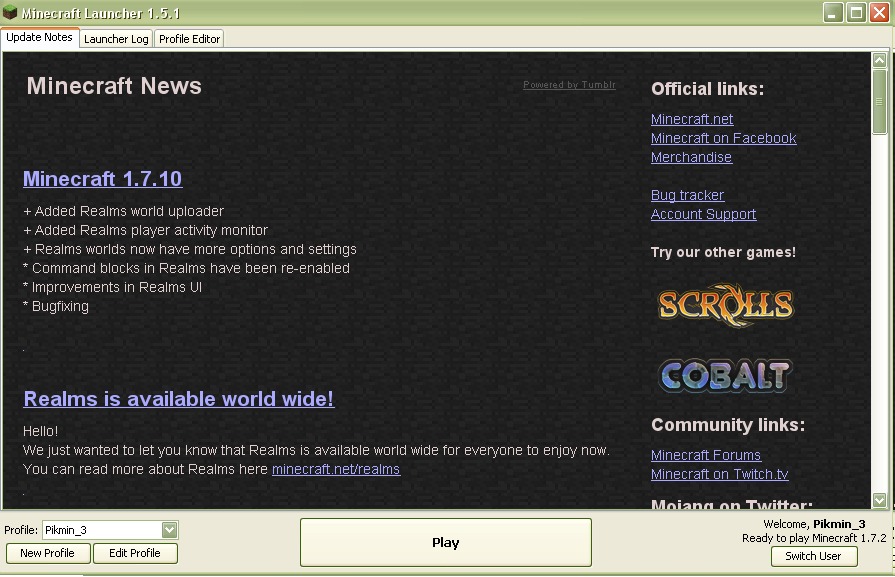Screen dimensions: 895x577
Task: Click the scrollbar up arrow
Action: (x=880, y=59)
